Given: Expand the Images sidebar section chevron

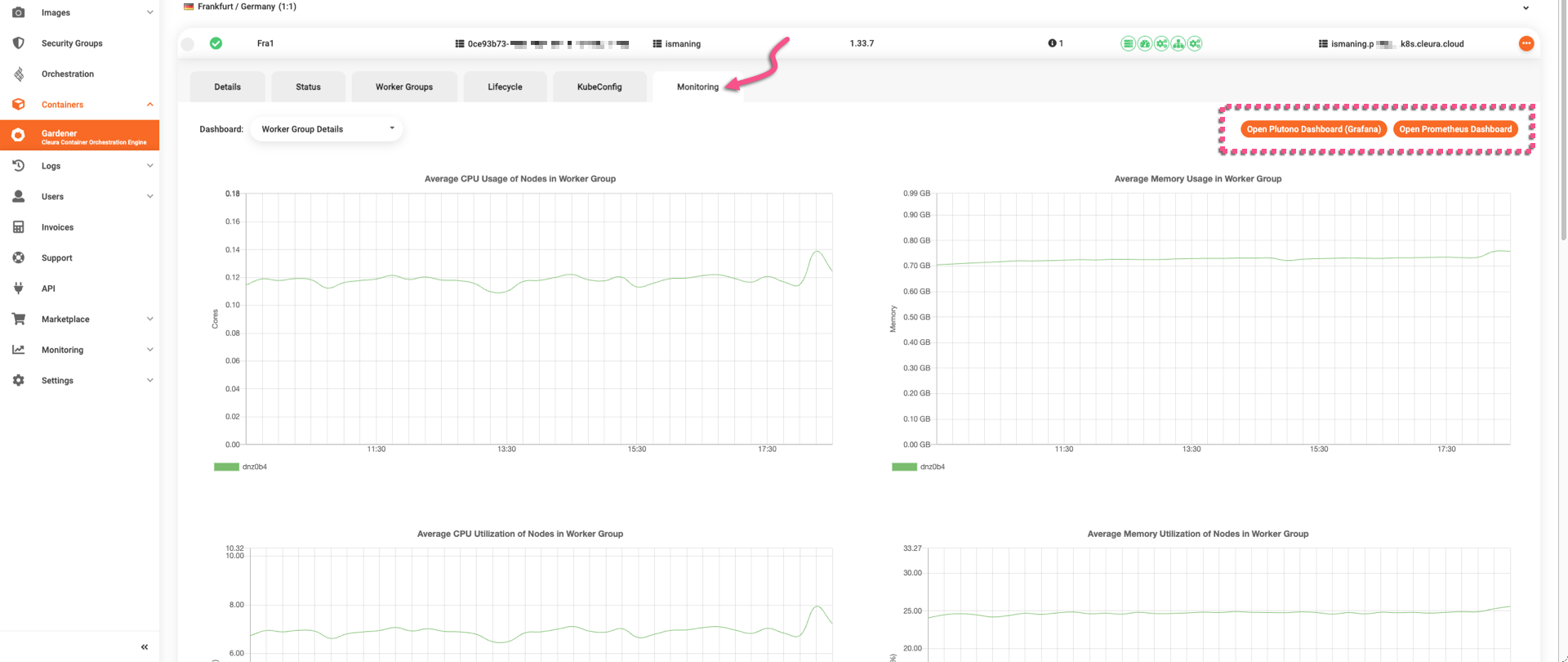Looking at the screenshot, I should pos(149,12).
